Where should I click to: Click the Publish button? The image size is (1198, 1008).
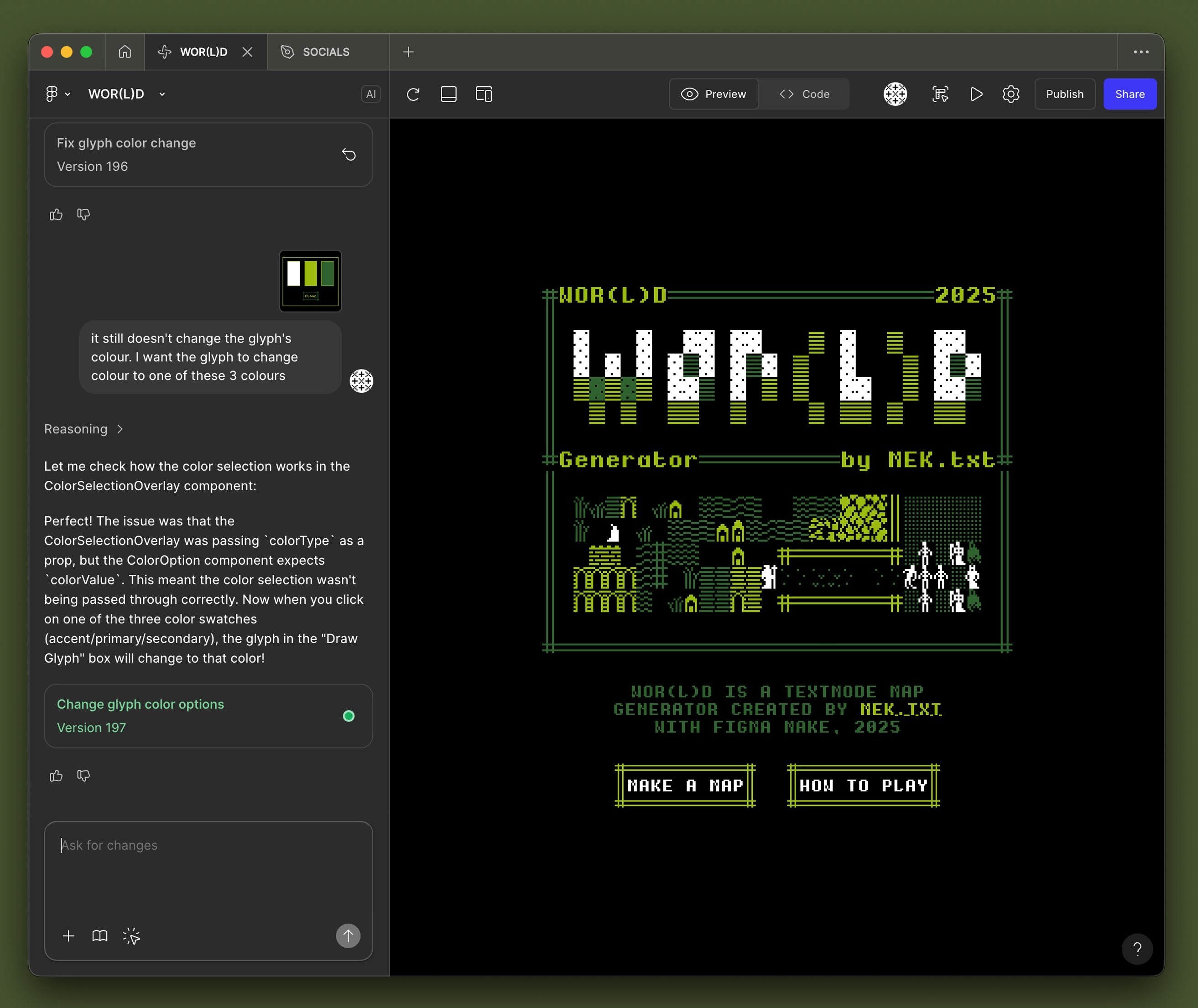pos(1064,94)
